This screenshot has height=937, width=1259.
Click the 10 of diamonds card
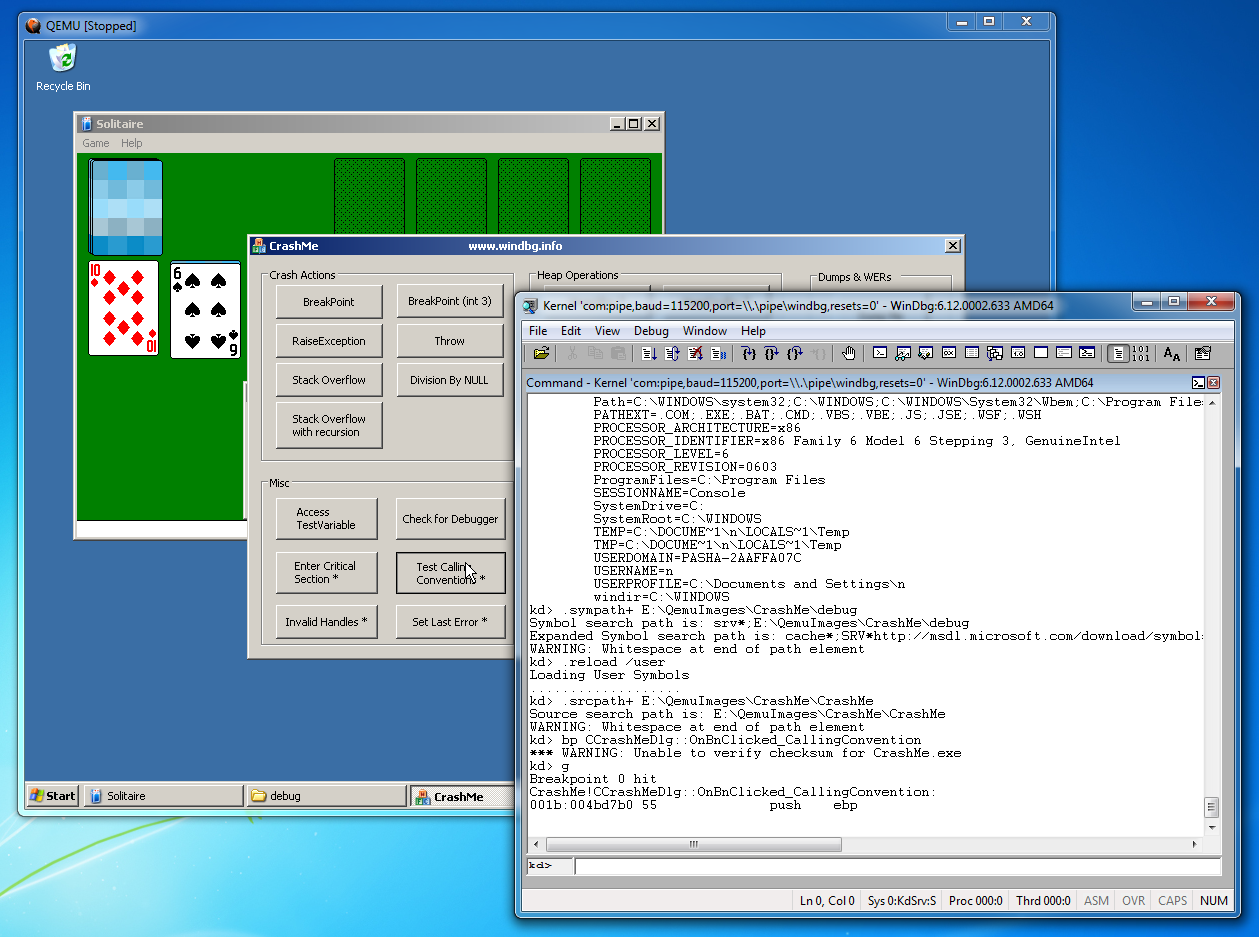click(x=123, y=308)
